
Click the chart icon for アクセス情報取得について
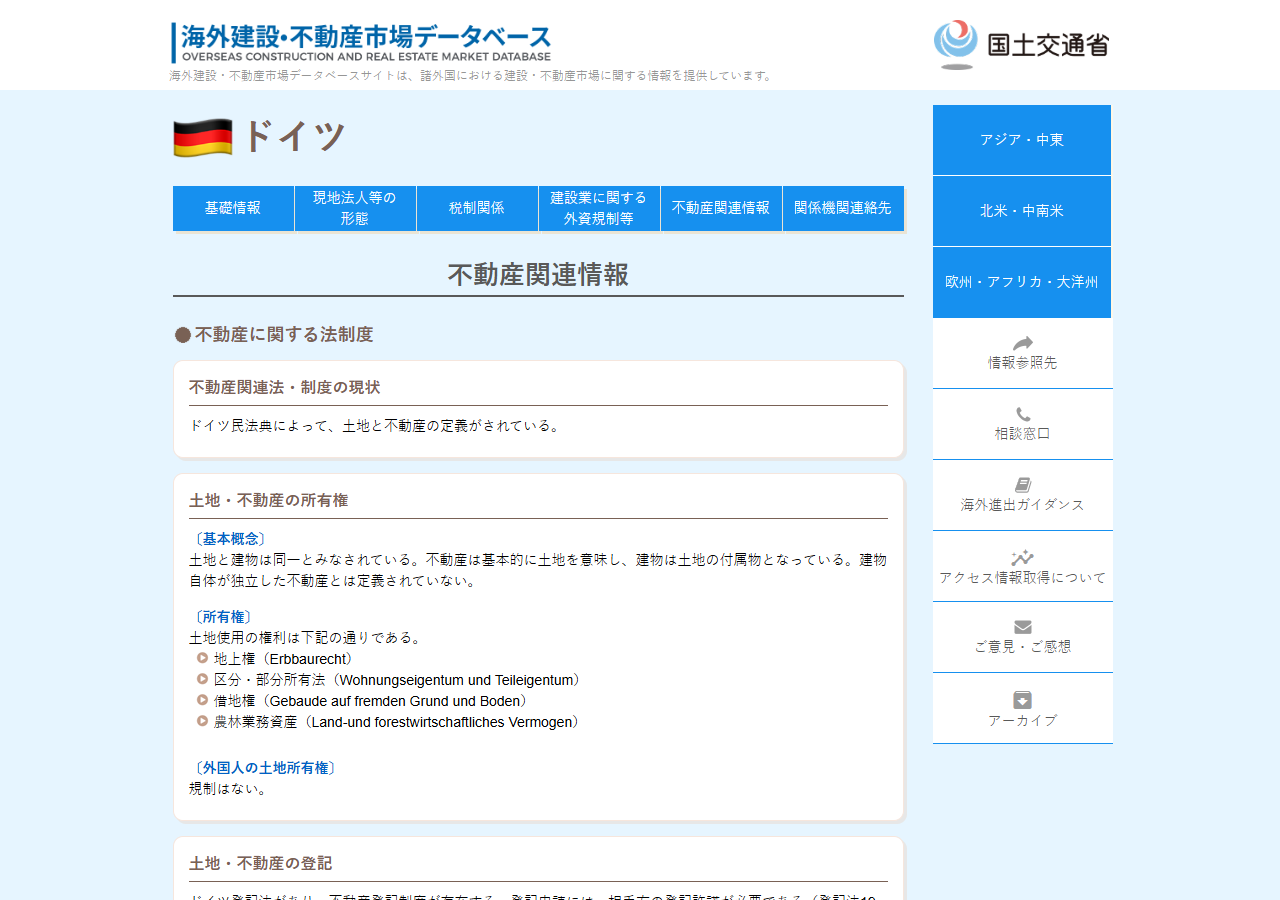pos(1022,558)
